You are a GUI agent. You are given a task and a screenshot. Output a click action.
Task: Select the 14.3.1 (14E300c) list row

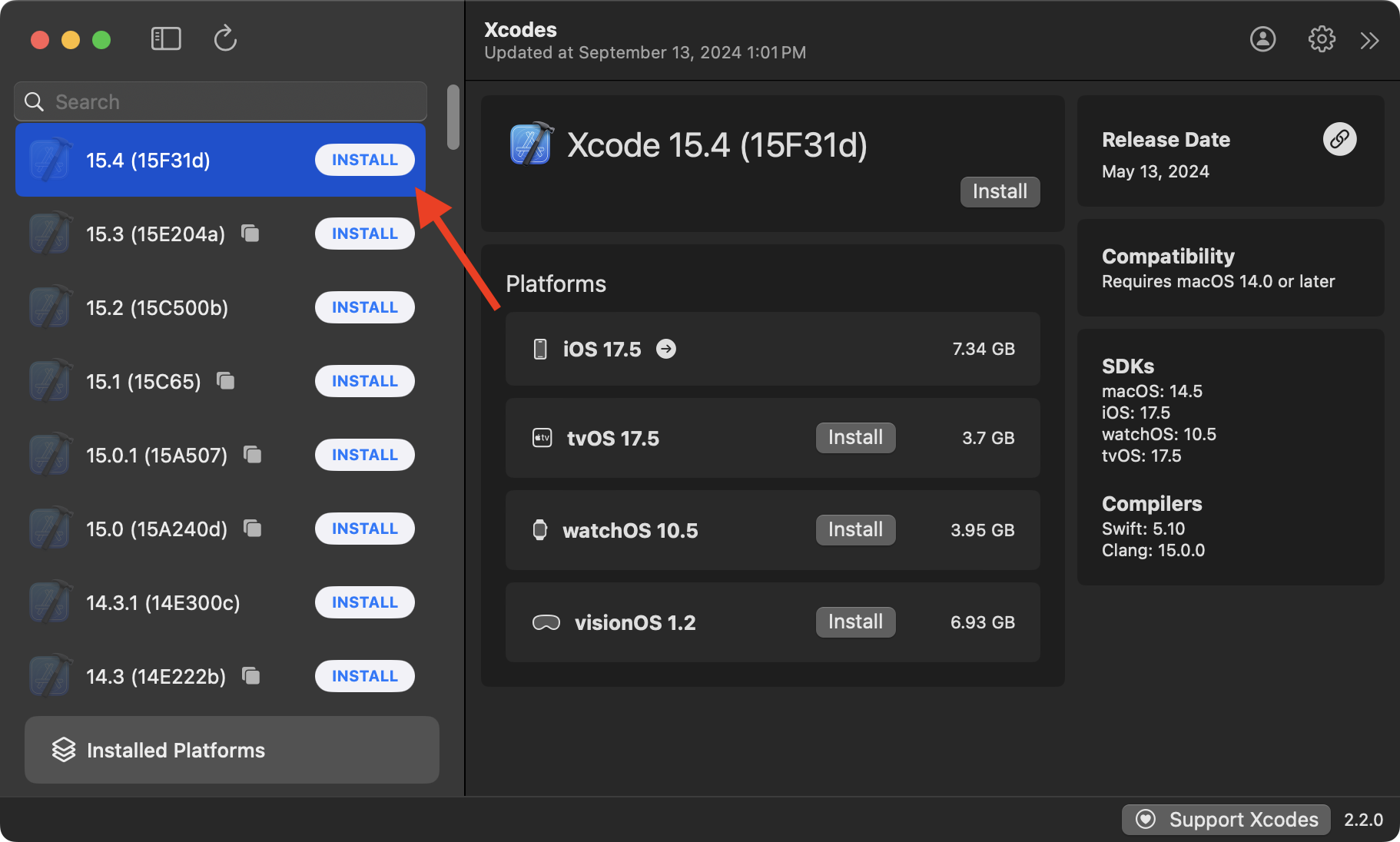tap(163, 602)
